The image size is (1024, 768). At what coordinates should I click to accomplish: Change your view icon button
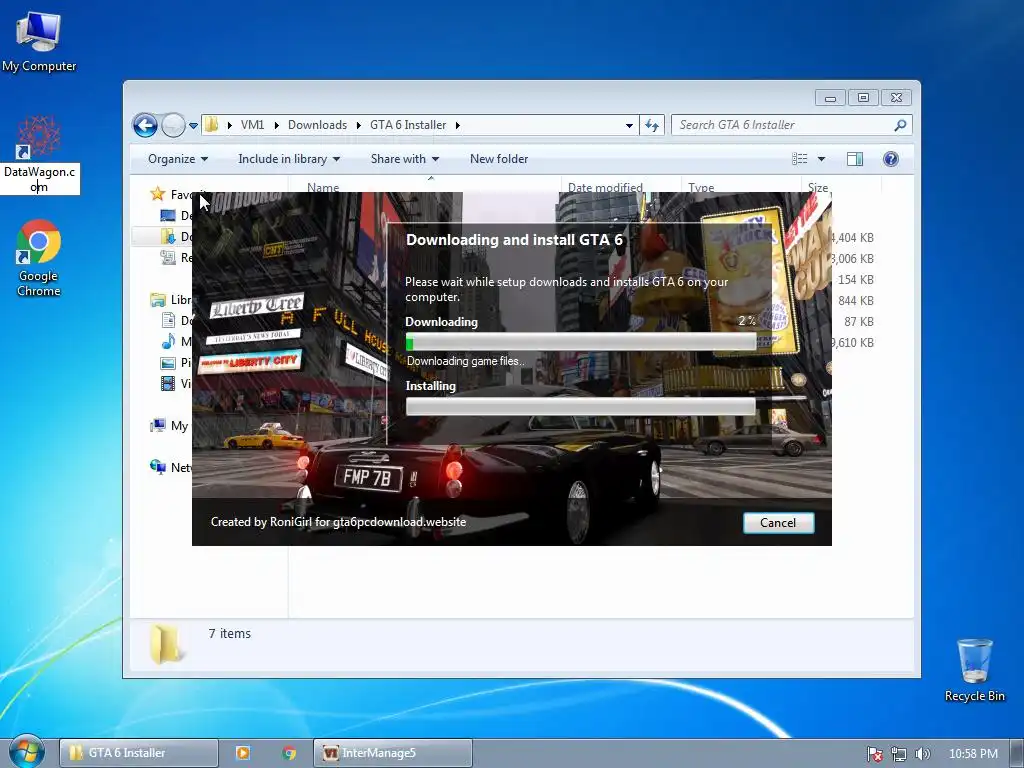coord(800,159)
